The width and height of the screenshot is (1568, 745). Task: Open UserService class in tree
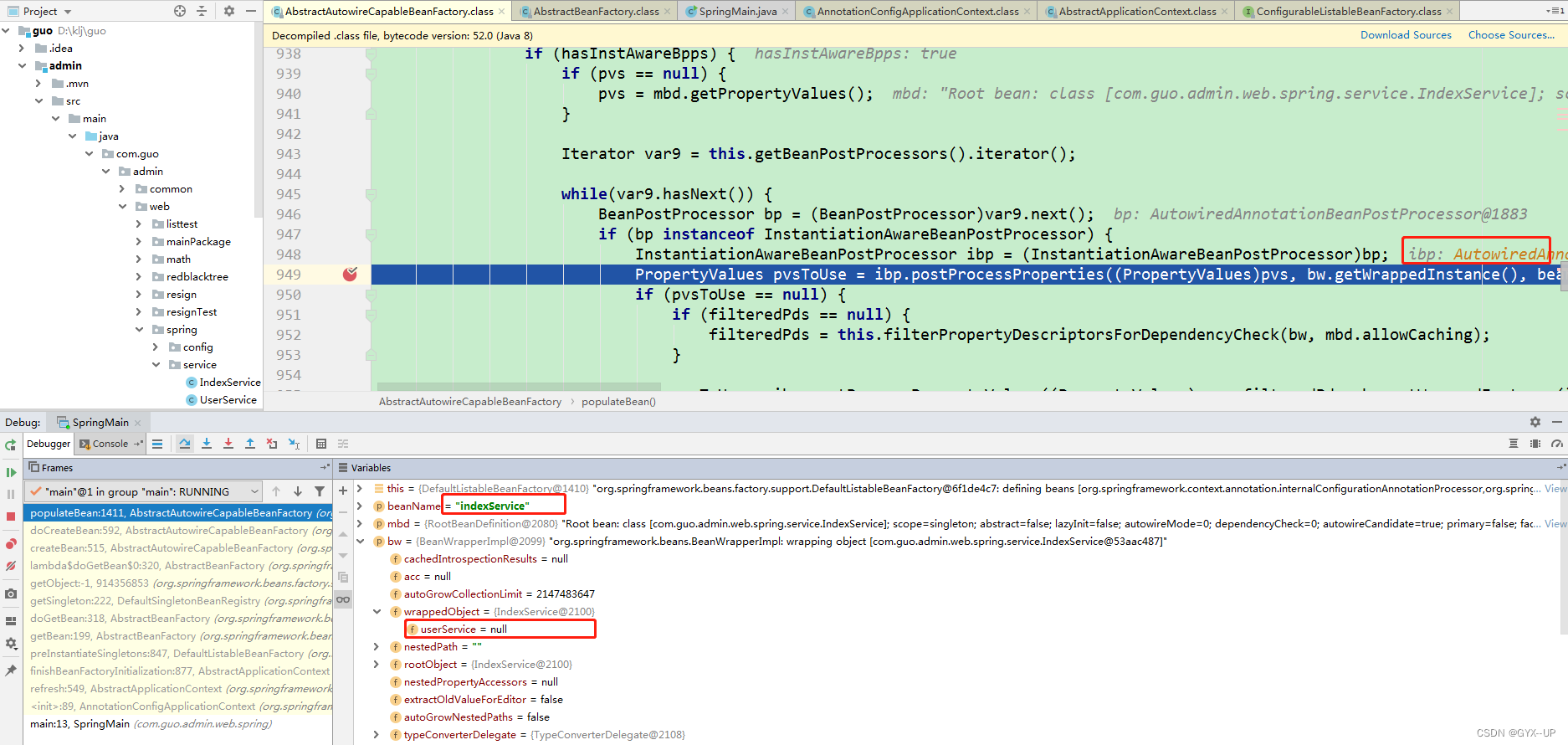228,400
